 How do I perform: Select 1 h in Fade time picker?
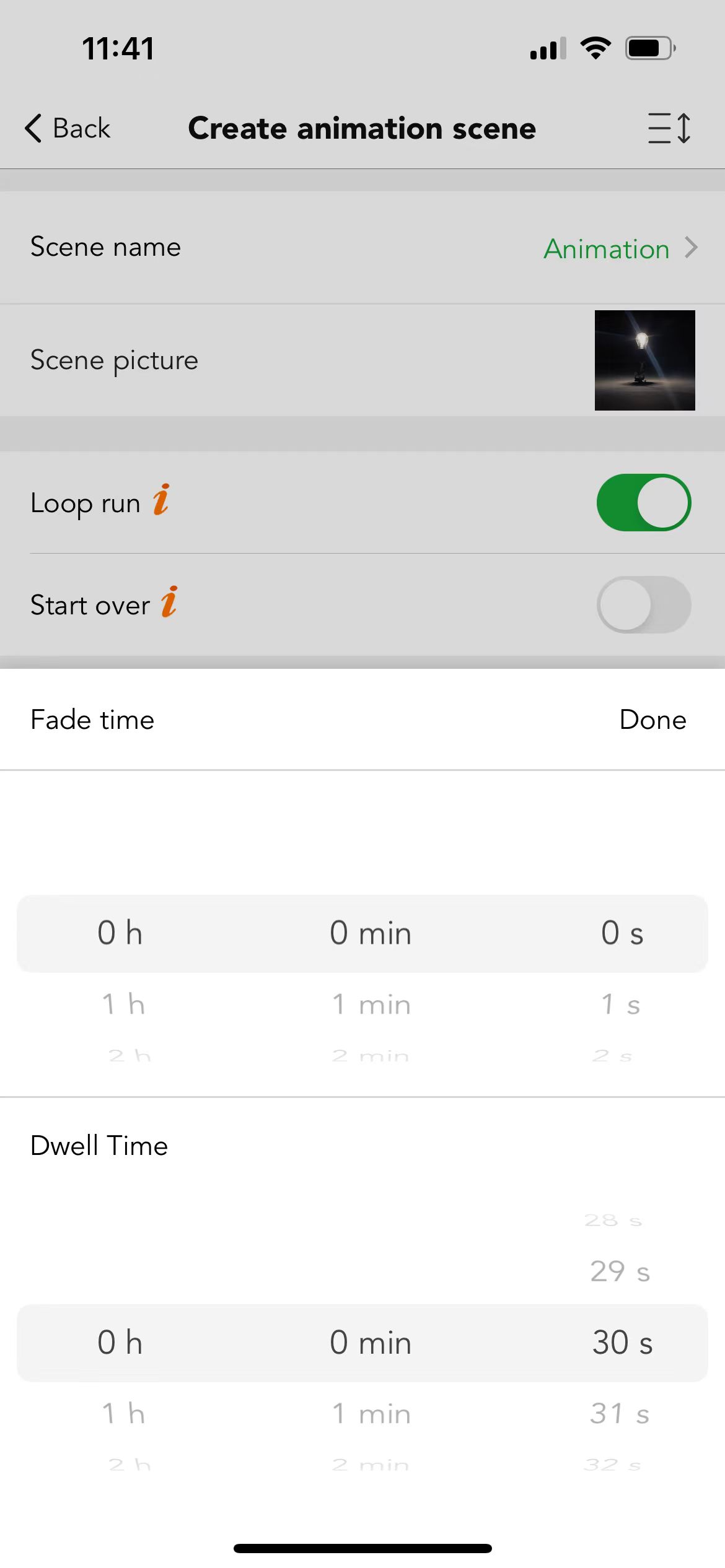[123, 1004]
